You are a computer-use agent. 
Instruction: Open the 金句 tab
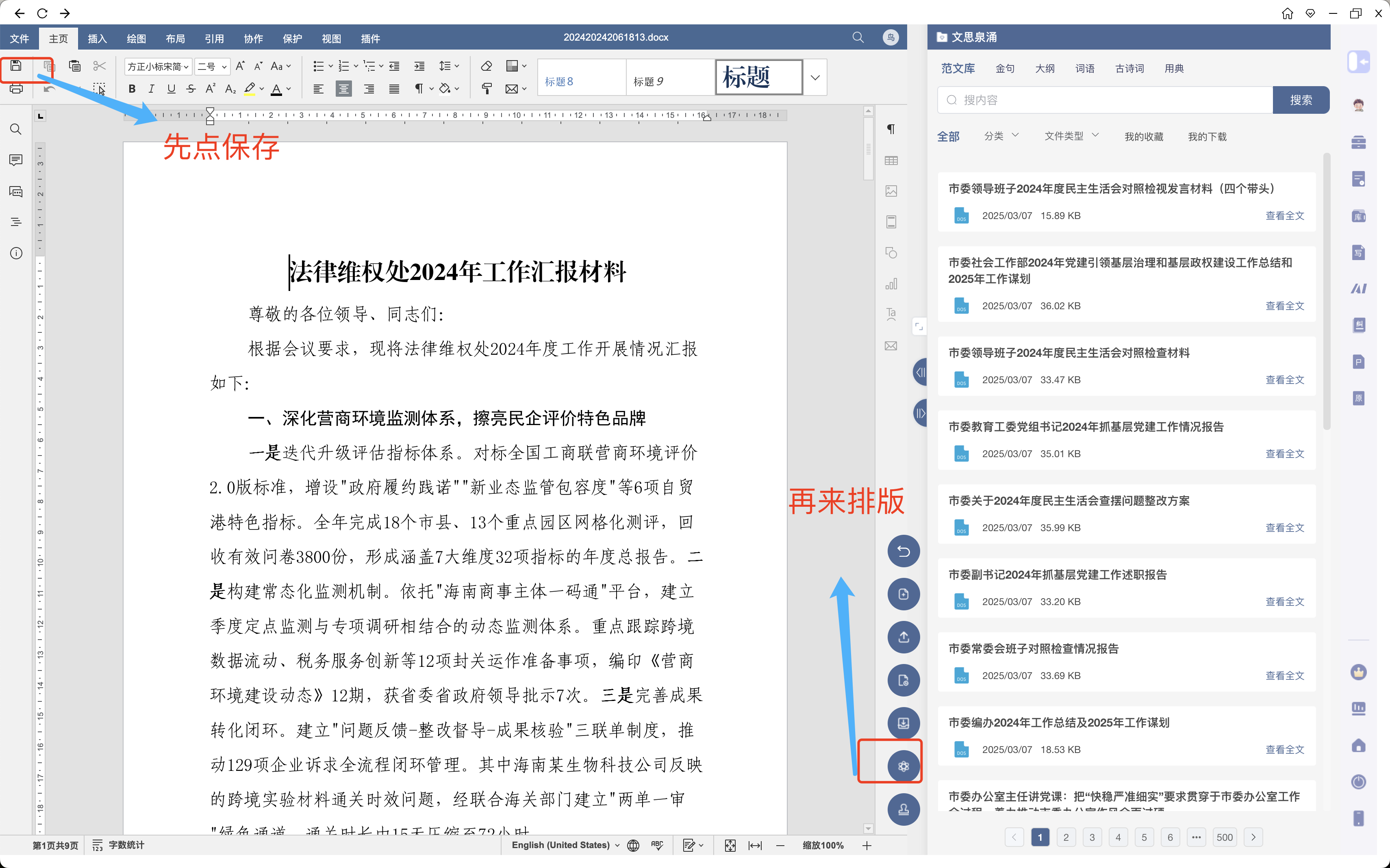[1005, 68]
